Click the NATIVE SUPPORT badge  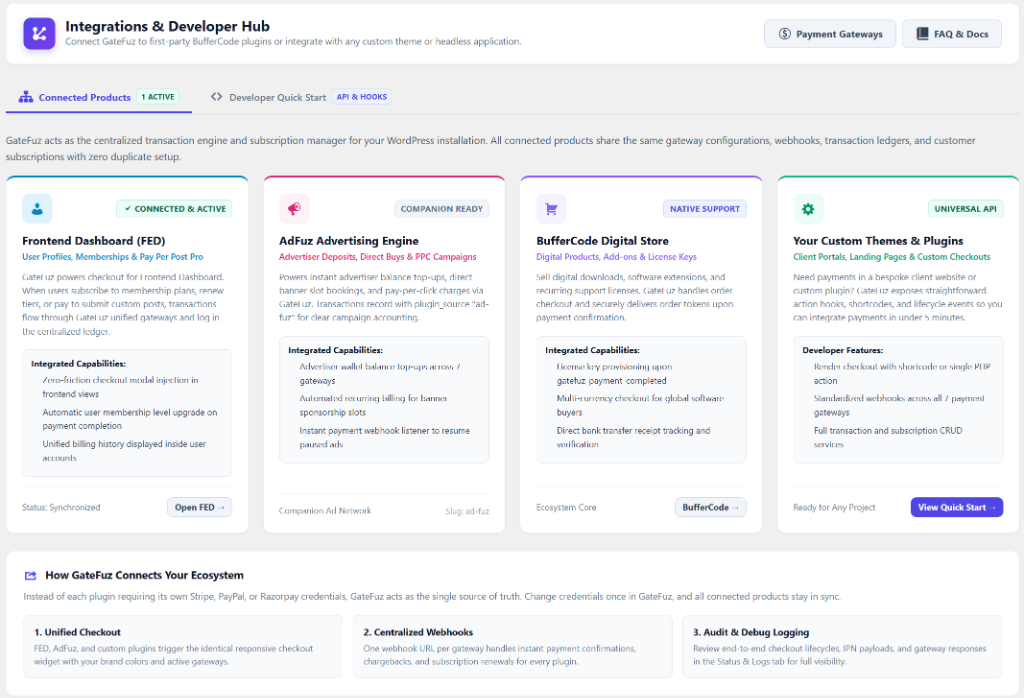pos(705,209)
